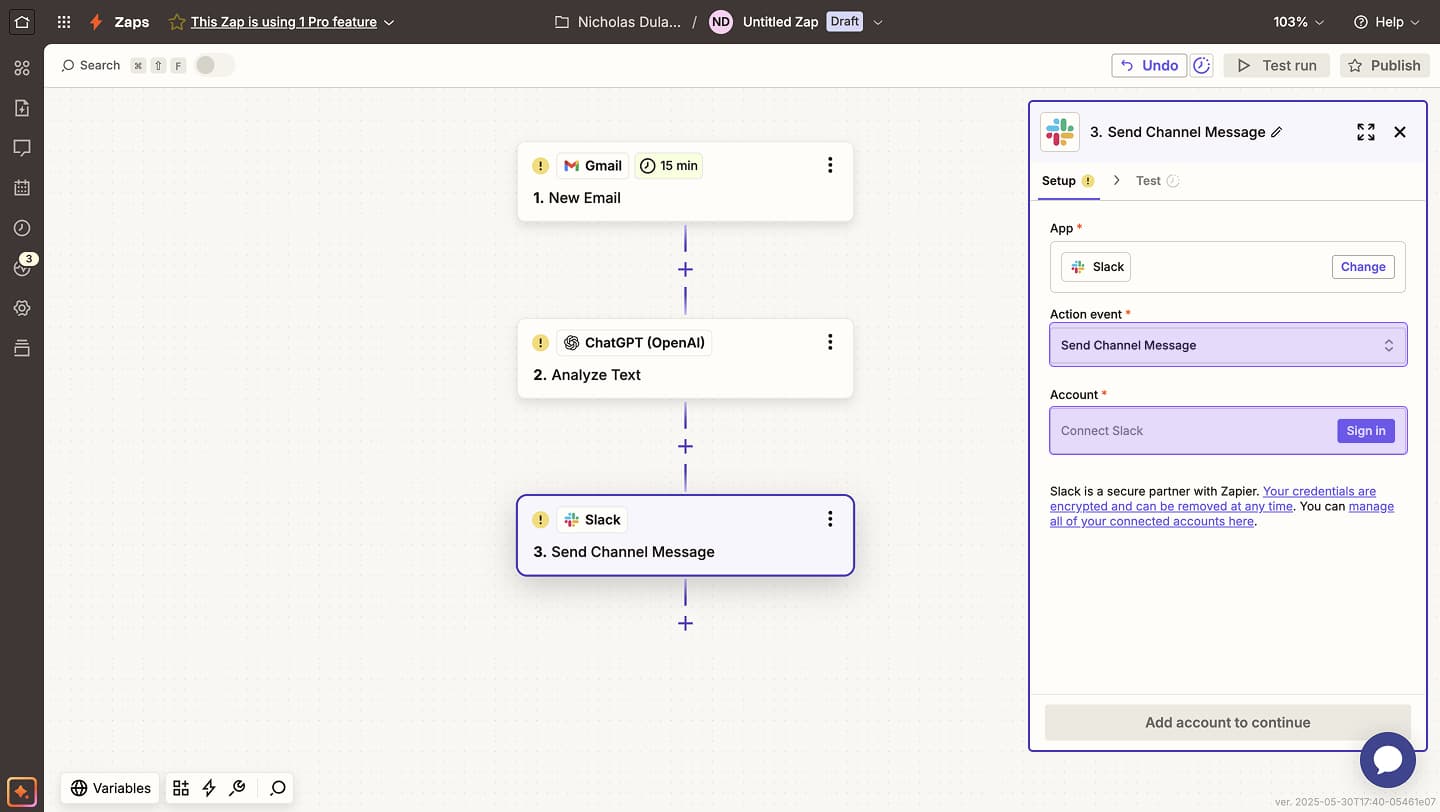Select the 1. New Email Gmail step

click(x=685, y=181)
